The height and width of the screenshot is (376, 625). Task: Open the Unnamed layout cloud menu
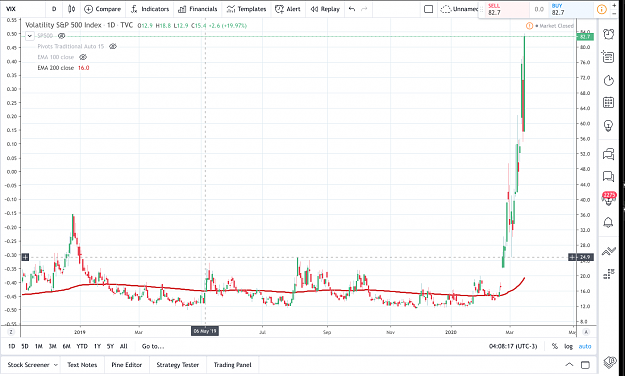point(458,9)
